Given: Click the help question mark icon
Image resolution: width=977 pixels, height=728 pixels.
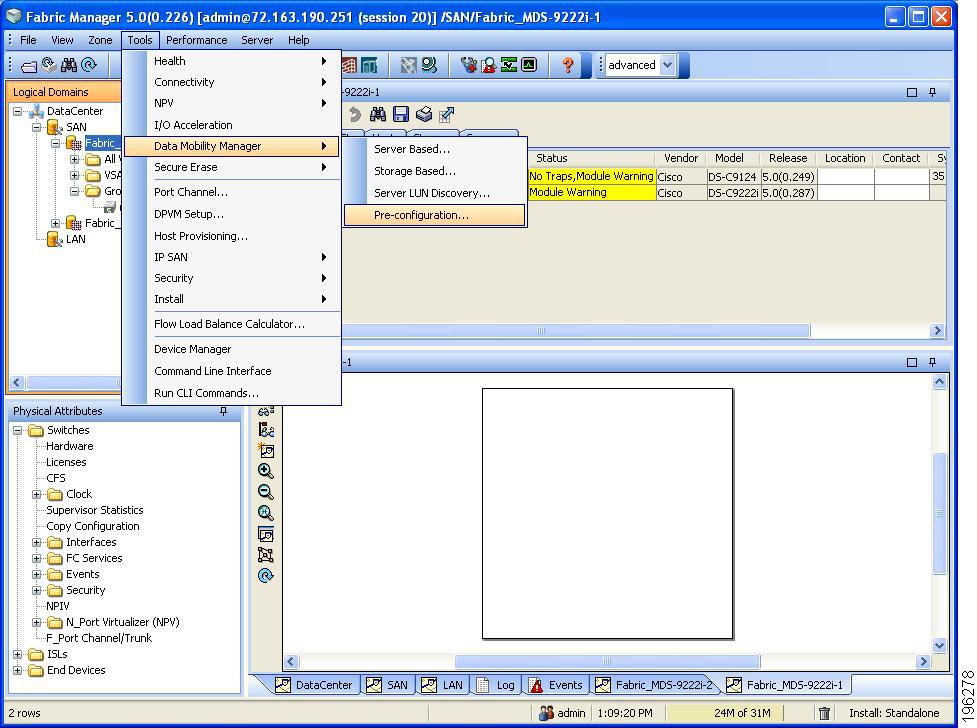Looking at the screenshot, I should click(568, 65).
